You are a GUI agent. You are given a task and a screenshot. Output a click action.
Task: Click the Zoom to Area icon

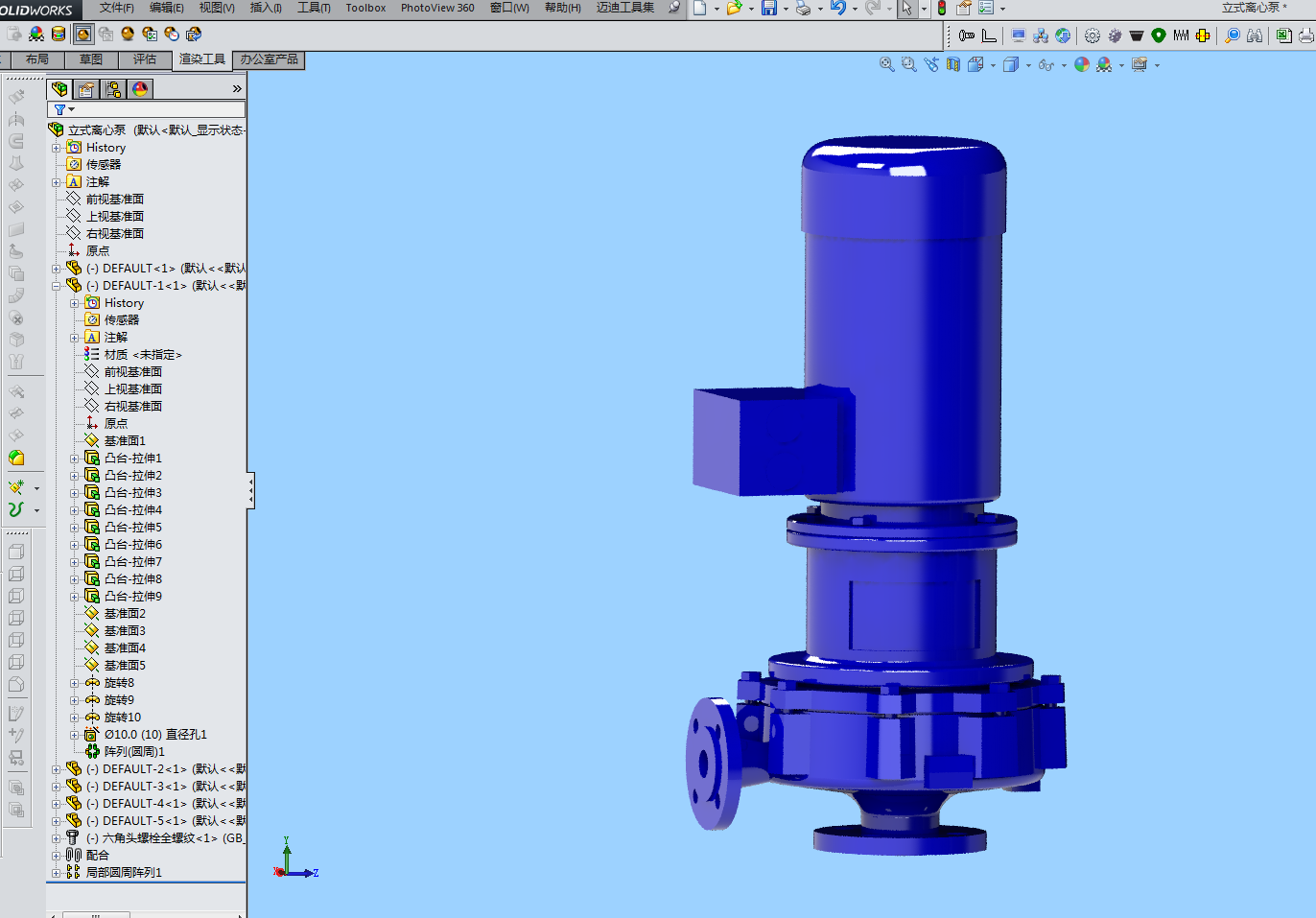(909, 64)
